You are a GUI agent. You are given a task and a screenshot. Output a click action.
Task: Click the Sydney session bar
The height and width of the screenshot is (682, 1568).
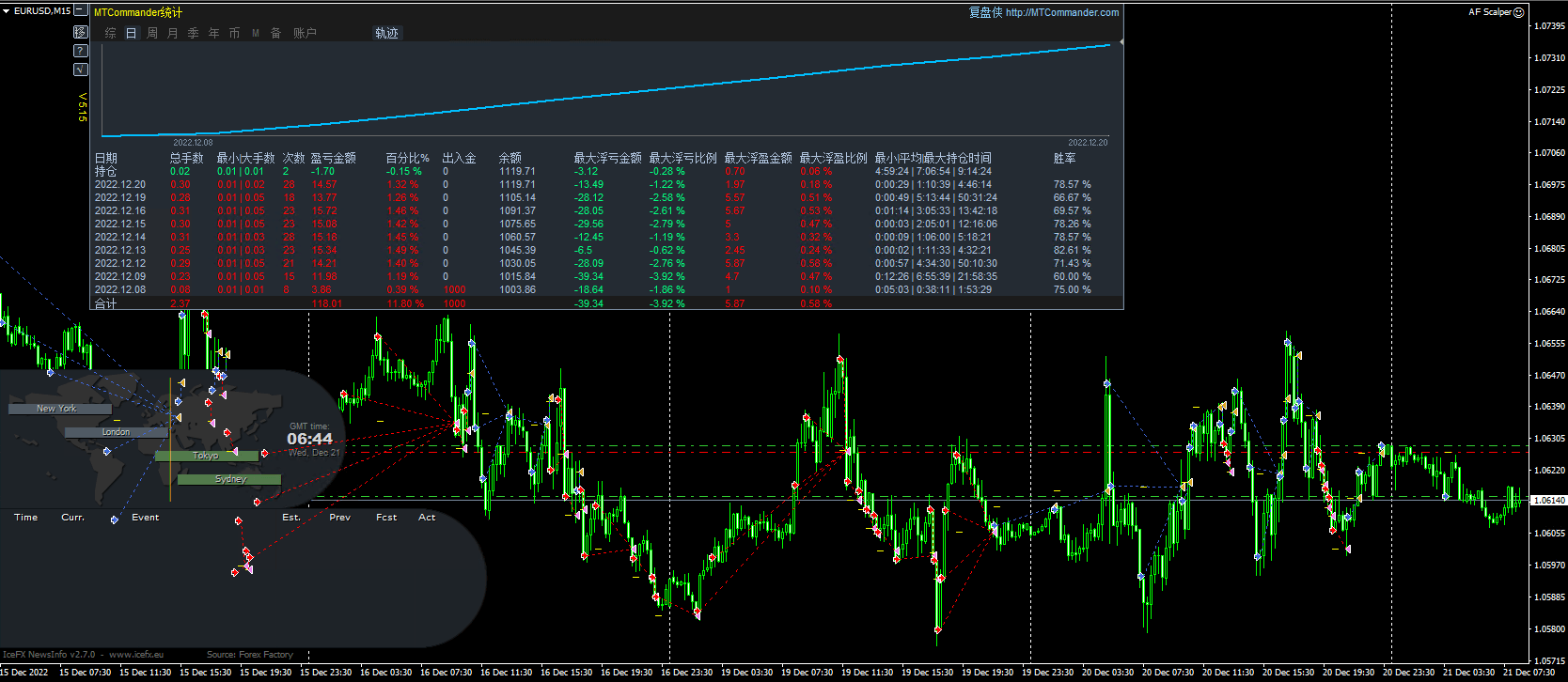pyautogui.click(x=229, y=479)
